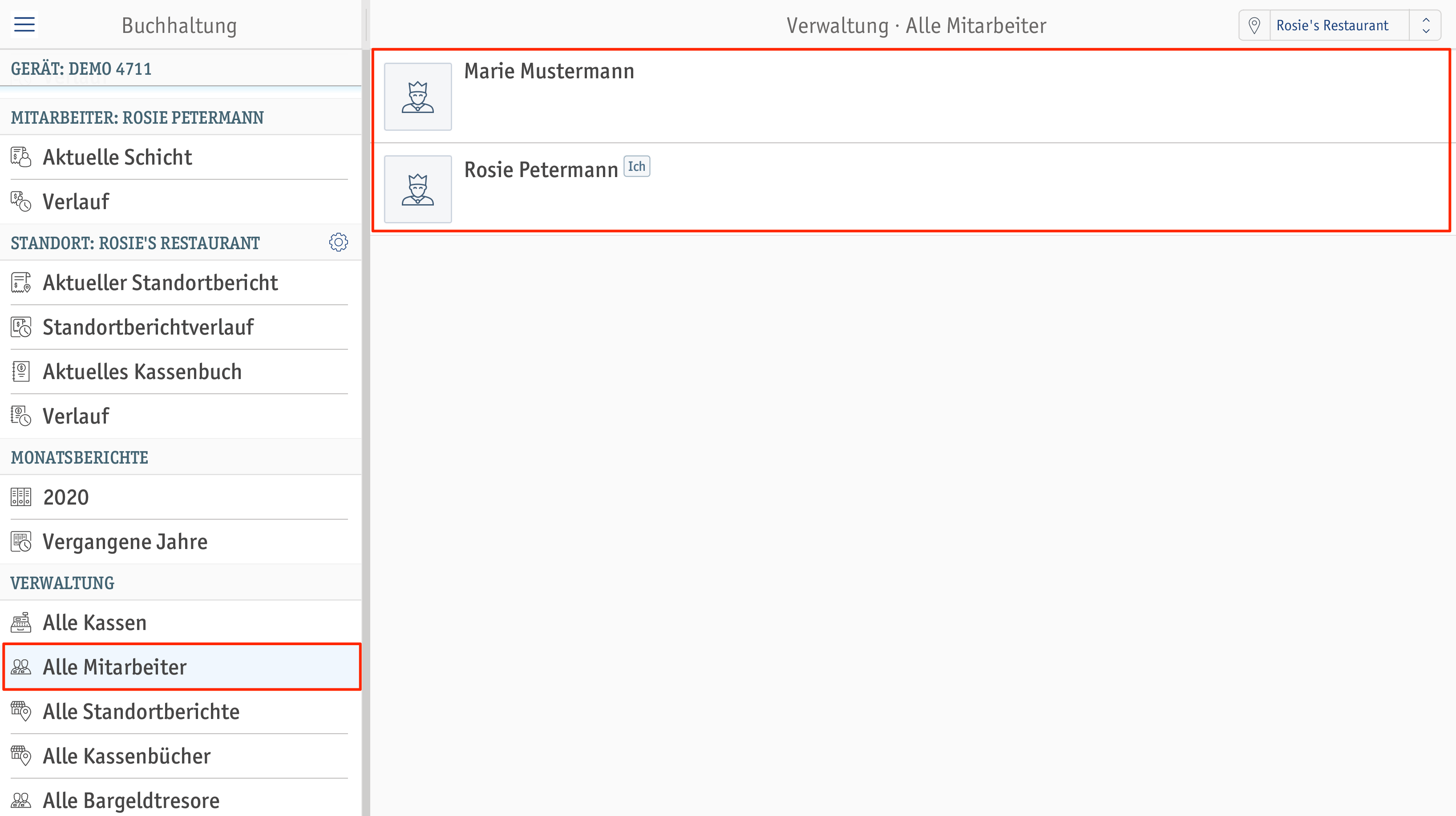Click the Verwaltung · Alle Mitarbeiter title

(916, 26)
